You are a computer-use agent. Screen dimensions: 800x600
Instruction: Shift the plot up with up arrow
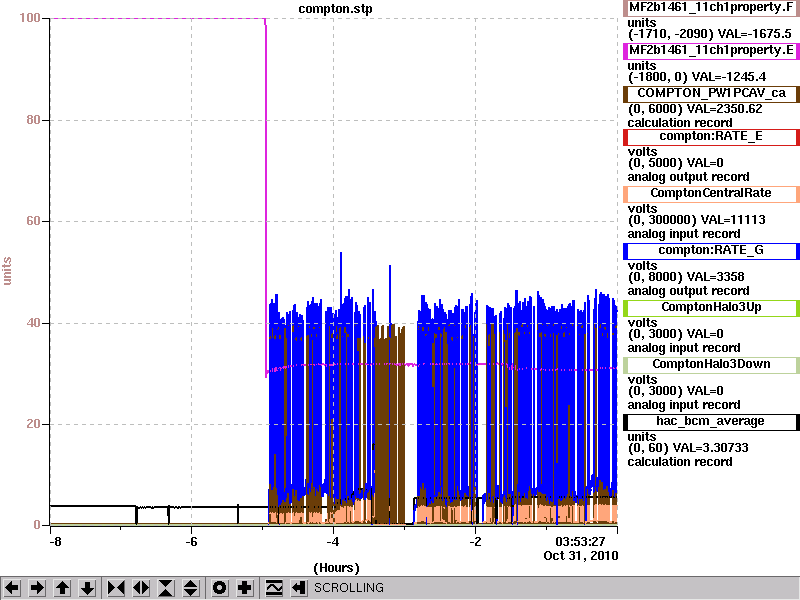(63, 588)
